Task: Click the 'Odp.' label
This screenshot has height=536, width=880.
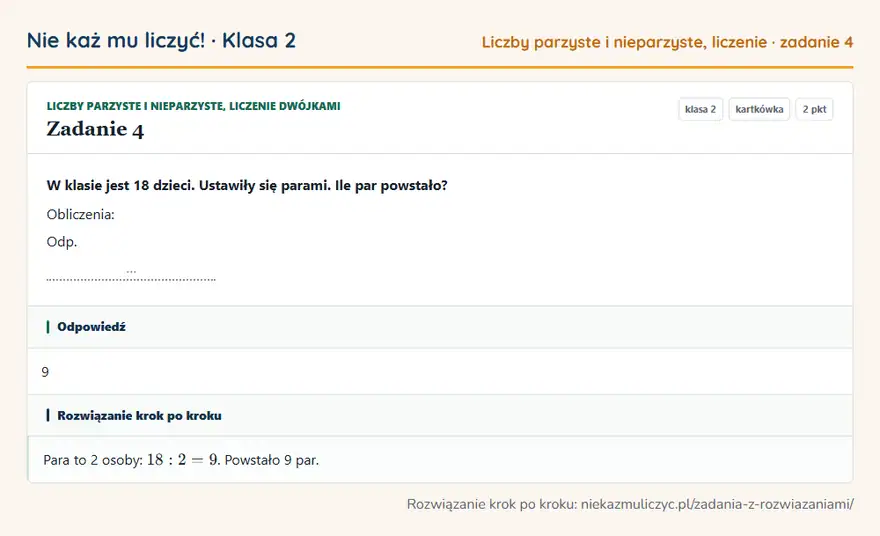Action: (x=62, y=242)
